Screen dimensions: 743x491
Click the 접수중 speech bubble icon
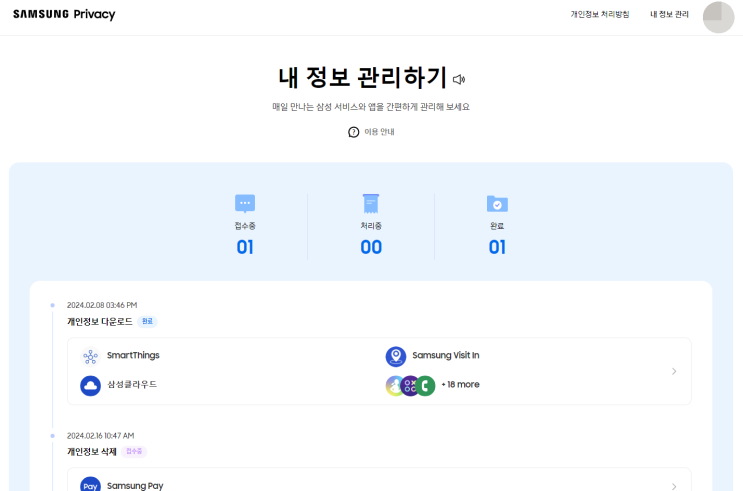245,204
